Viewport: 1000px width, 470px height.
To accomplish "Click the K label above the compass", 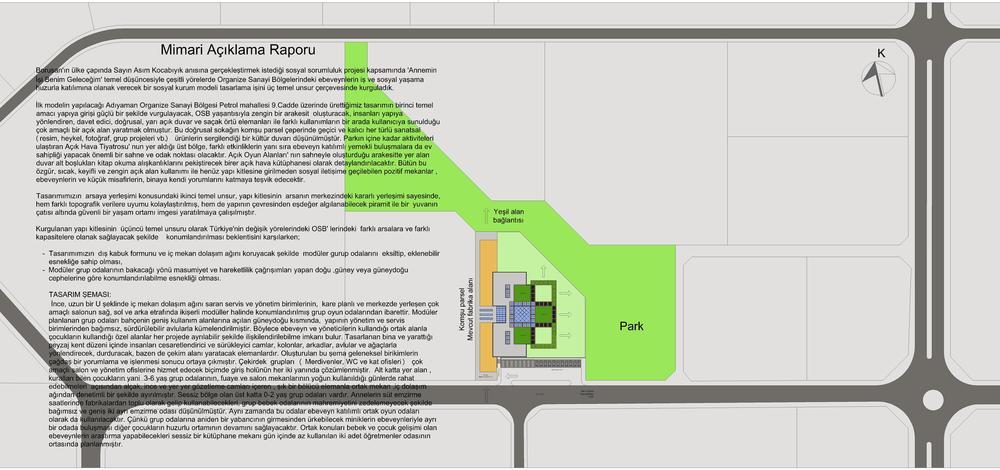I will pyautogui.click(x=881, y=54).
